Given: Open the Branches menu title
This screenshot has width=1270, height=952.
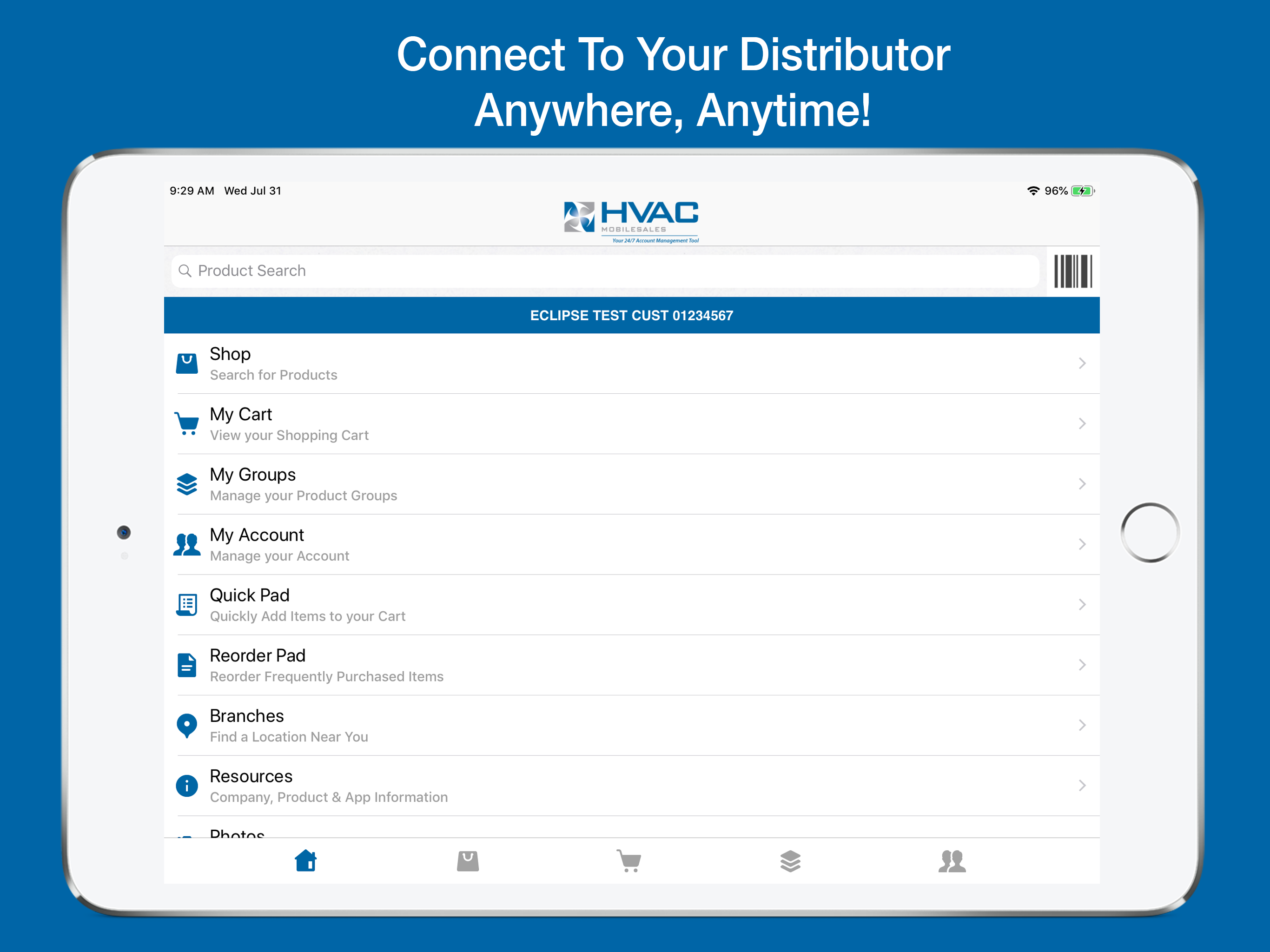Looking at the screenshot, I should pos(247,715).
